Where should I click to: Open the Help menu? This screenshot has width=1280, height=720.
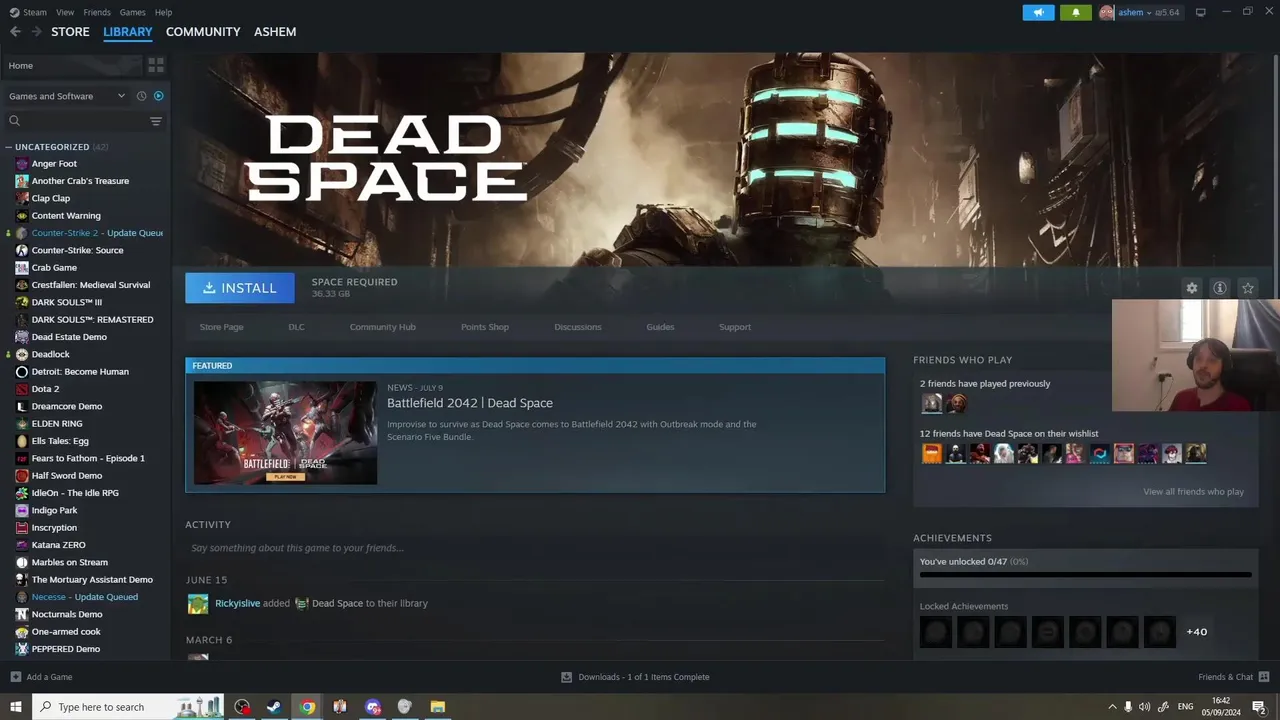pyautogui.click(x=163, y=12)
